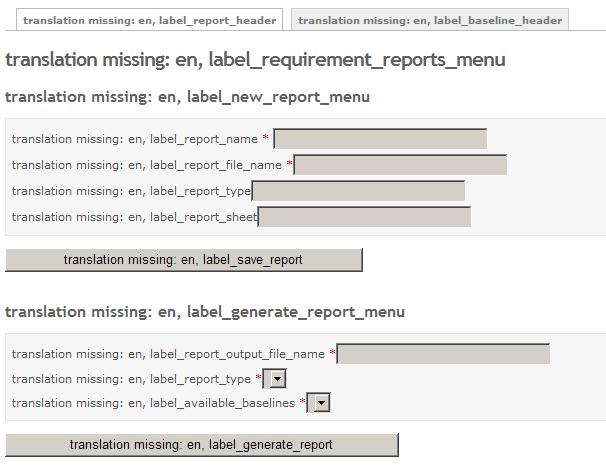Click the label_report_file_name field label text
606x471 pixels.
147,165
